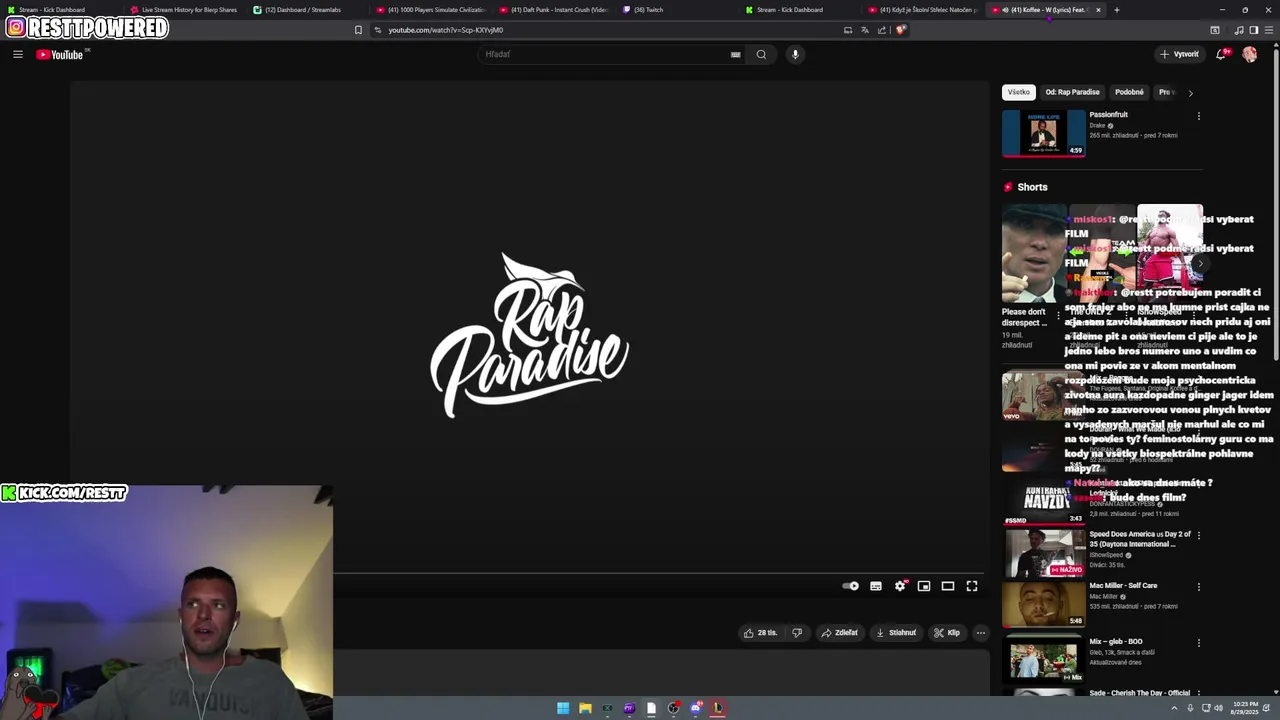Open options for Mix – gleb BOO

[1199, 643]
